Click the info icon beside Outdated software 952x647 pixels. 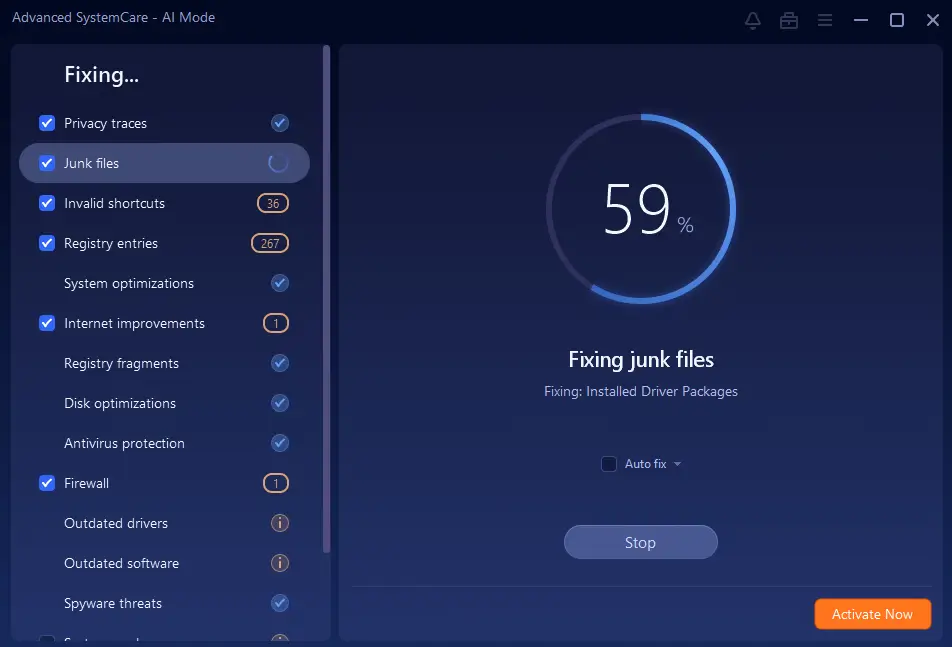click(280, 563)
